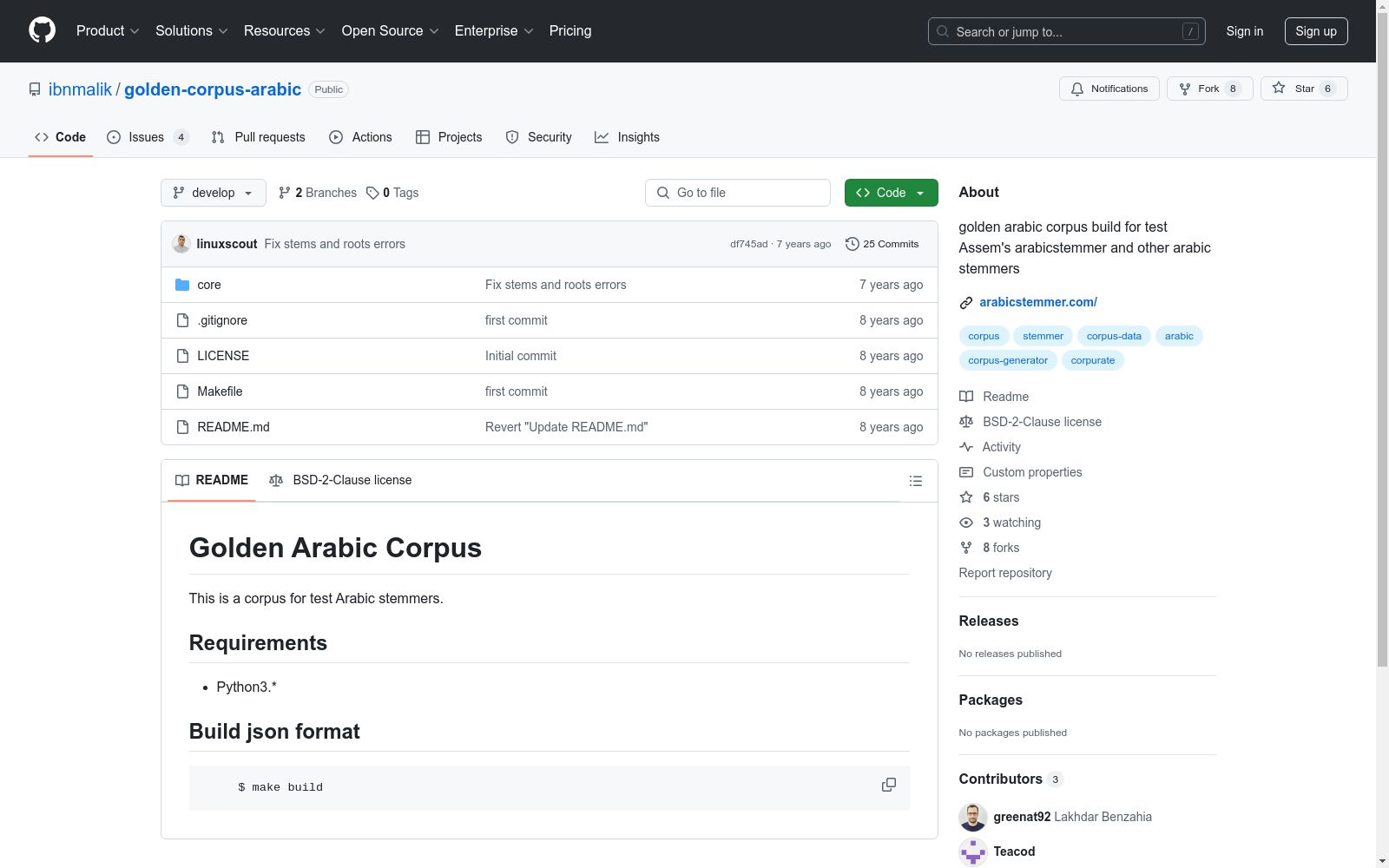This screenshot has width=1389, height=868.
Task: Switch to the Security tab
Action: tap(538, 137)
